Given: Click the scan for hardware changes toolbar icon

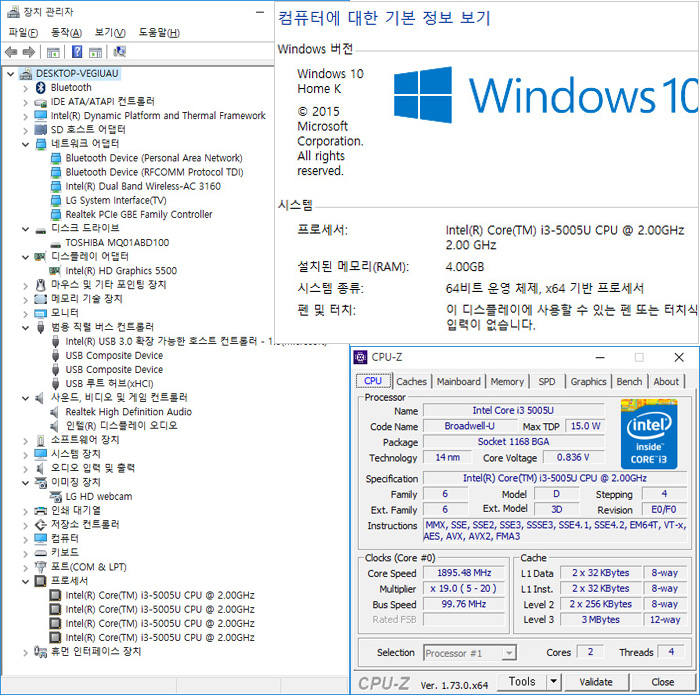Looking at the screenshot, I should coord(119,52).
